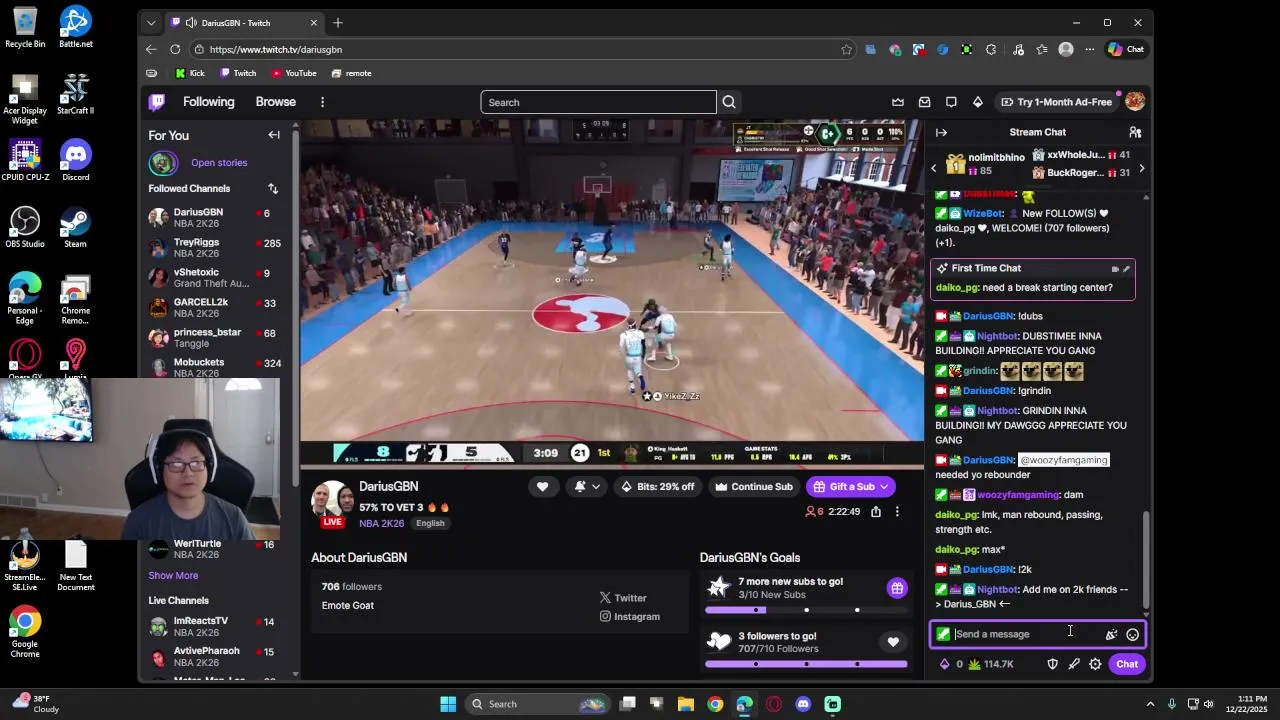Open browser tab list chevron
The width and height of the screenshot is (1280, 720).
(x=151, y=22)
